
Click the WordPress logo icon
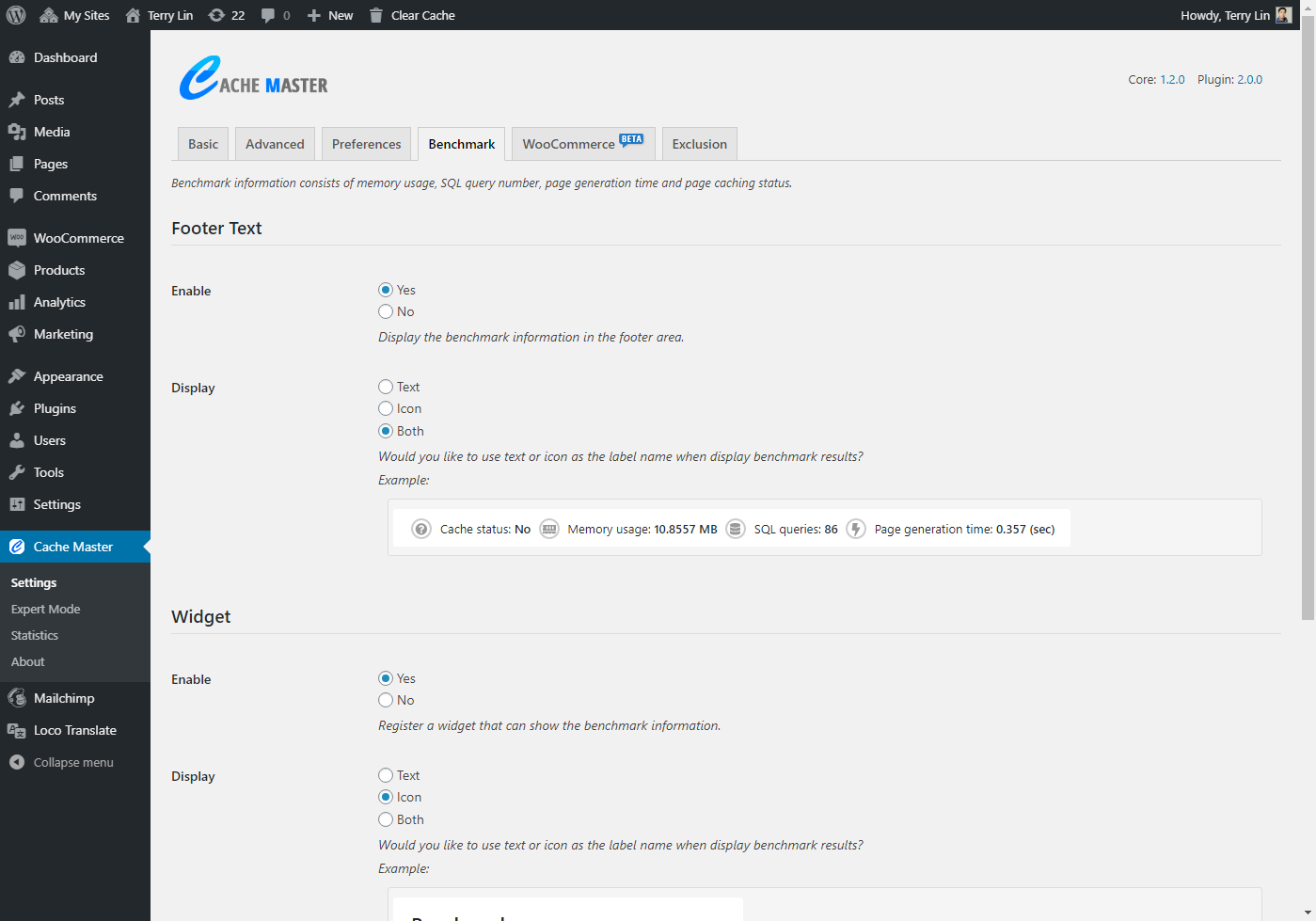16,15
